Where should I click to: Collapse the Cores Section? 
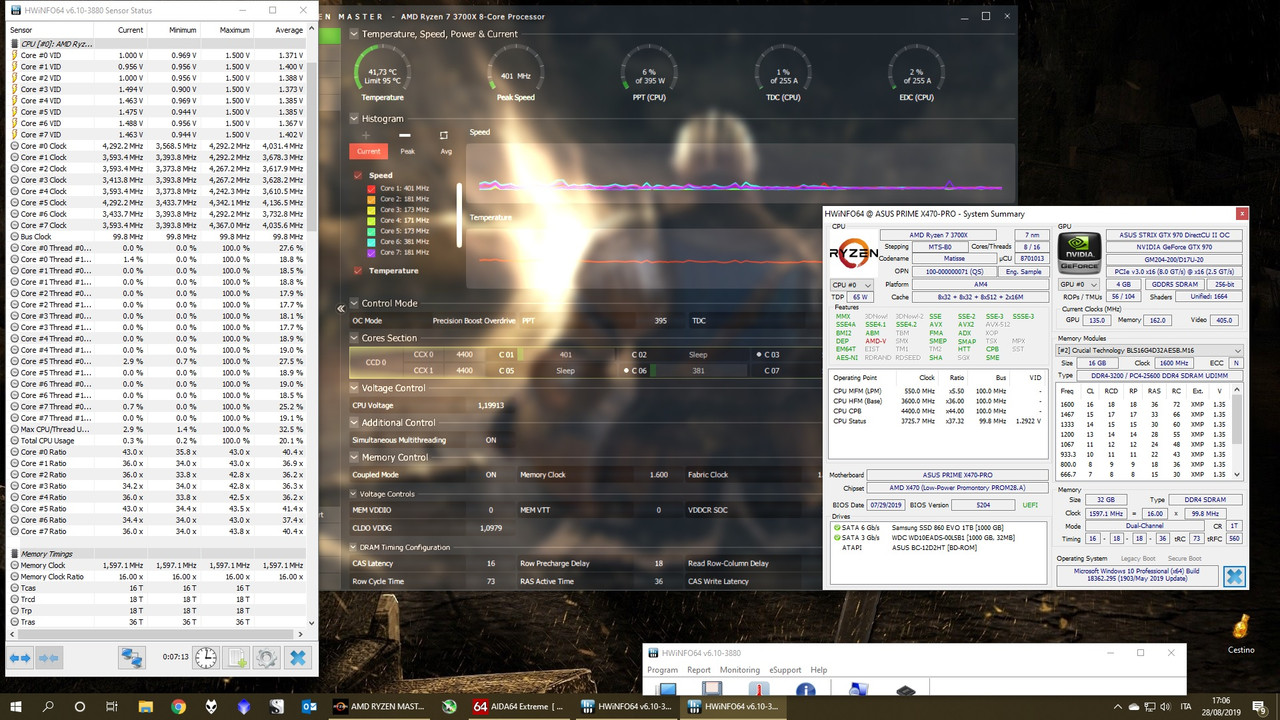354,338
